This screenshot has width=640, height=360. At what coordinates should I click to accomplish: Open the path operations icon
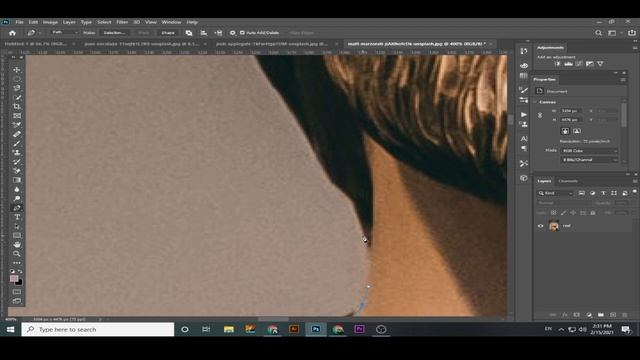point(189,33)
